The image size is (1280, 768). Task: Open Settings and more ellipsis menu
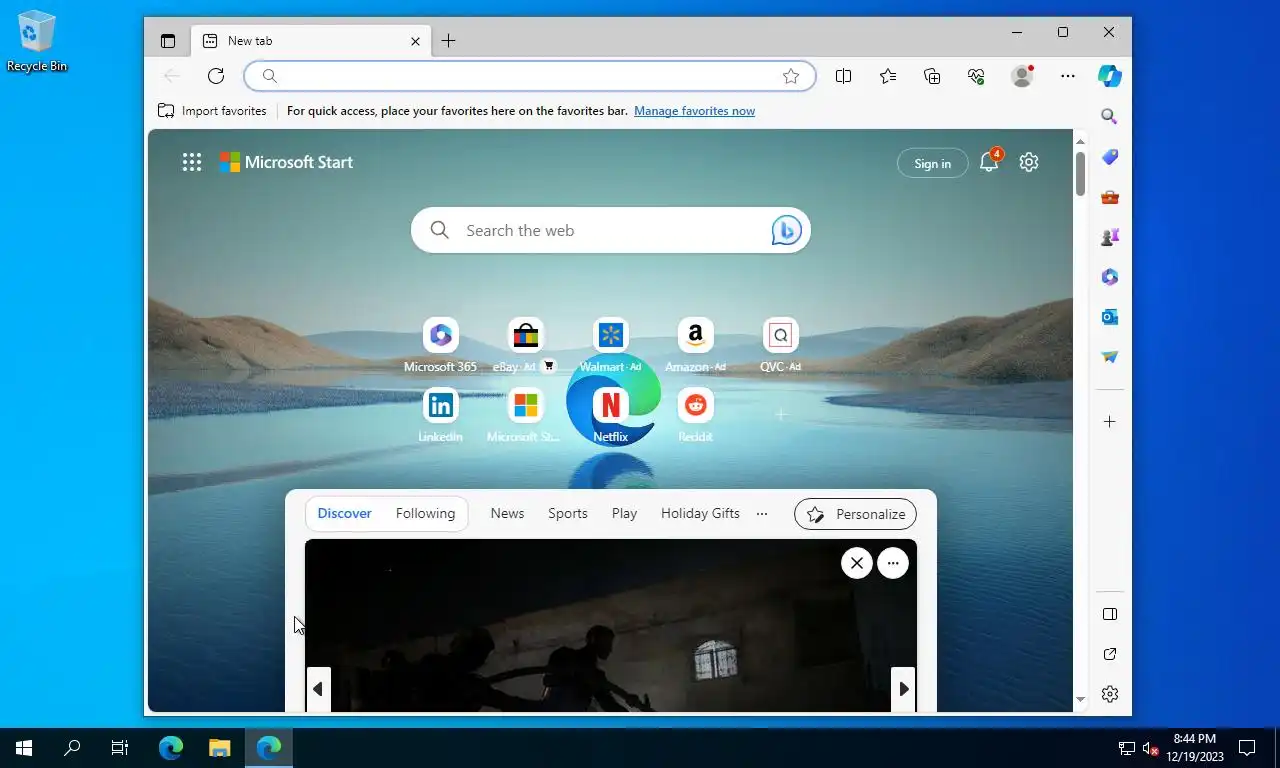tap(1068, 76)
